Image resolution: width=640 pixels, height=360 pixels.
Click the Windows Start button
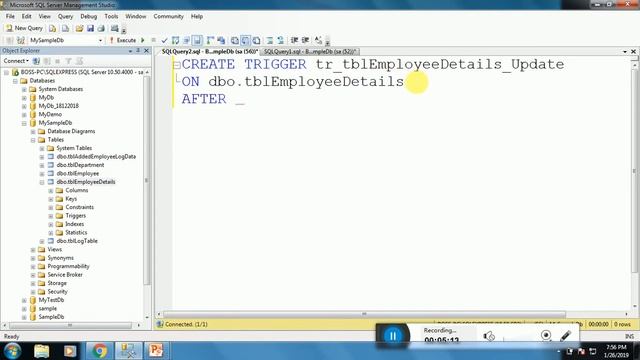point(13,351)
